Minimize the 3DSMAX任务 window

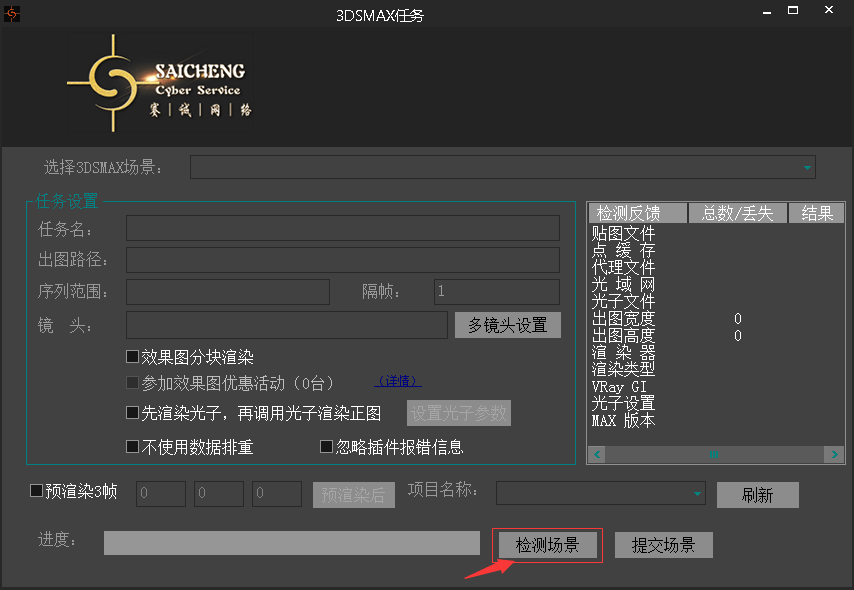tap(767, 11)
